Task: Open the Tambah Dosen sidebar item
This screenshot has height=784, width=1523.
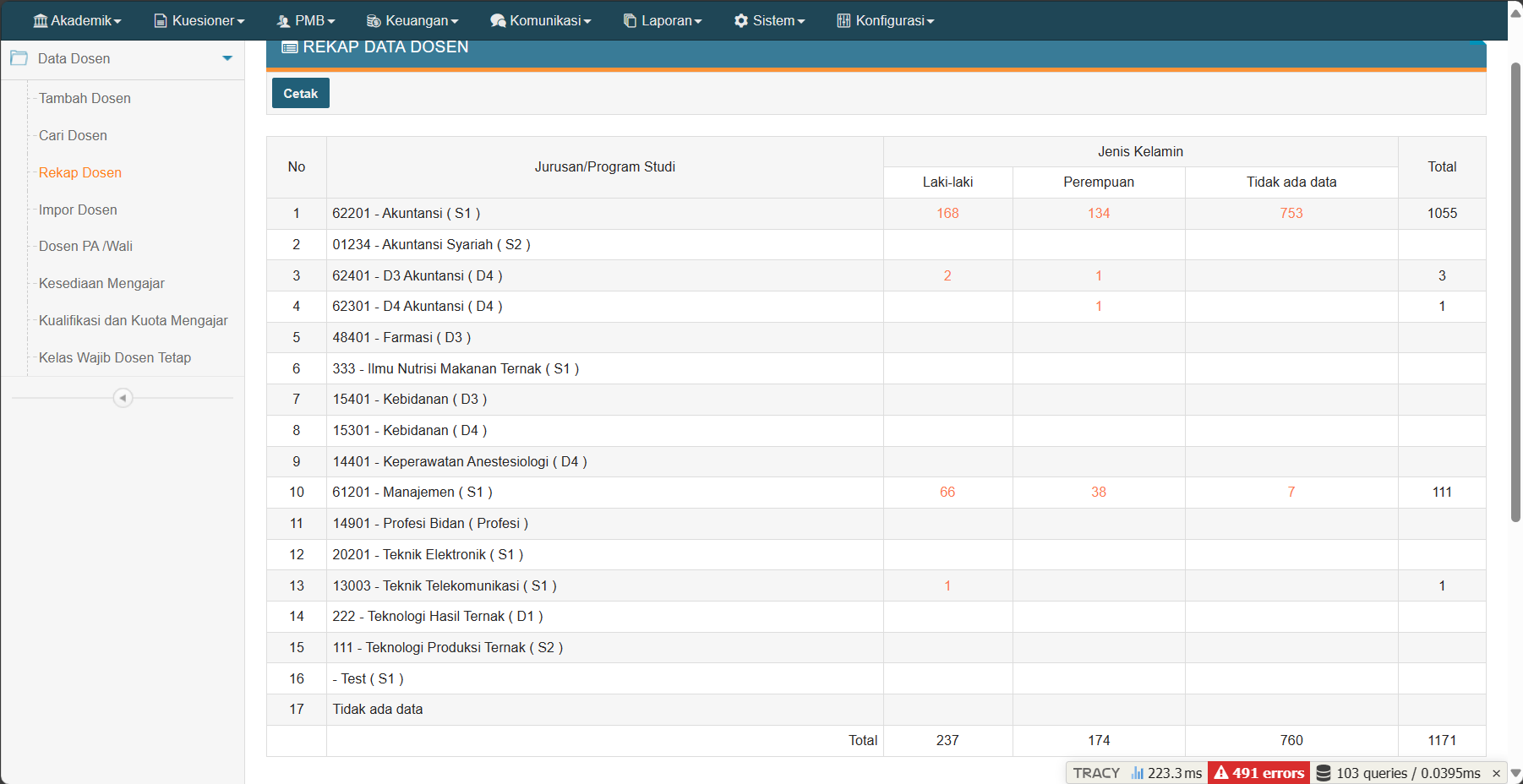Action: (85, 98)
